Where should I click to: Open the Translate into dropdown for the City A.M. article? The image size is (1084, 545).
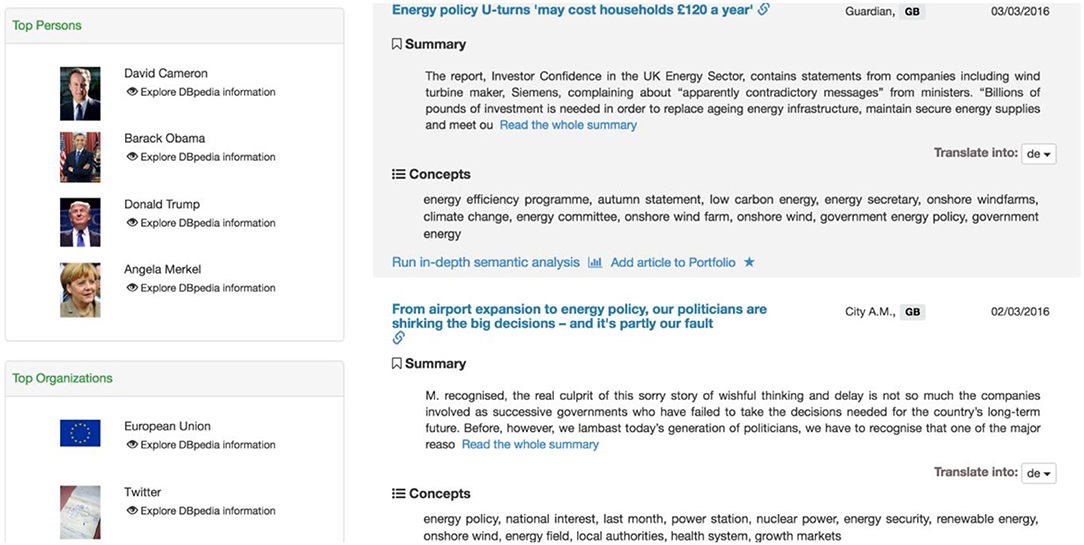1038,474
